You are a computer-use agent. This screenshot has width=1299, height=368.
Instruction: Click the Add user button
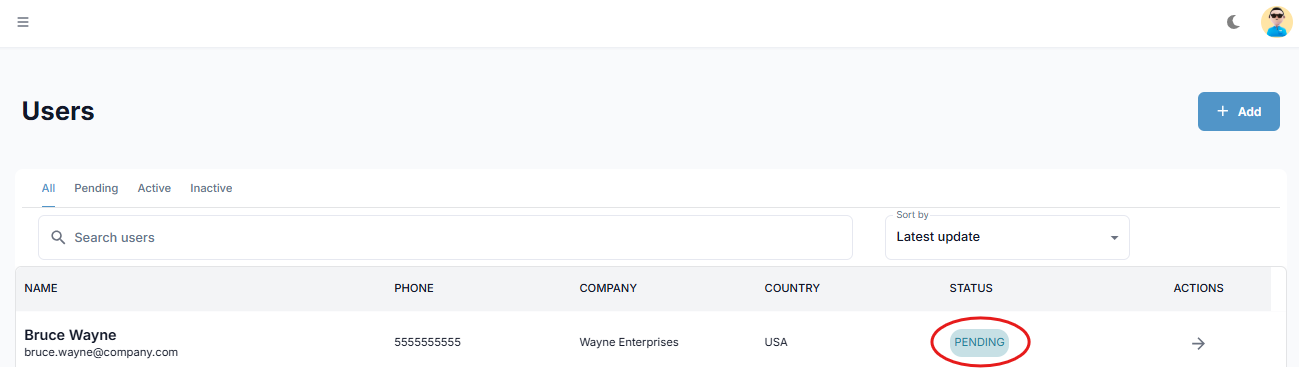1239,112
